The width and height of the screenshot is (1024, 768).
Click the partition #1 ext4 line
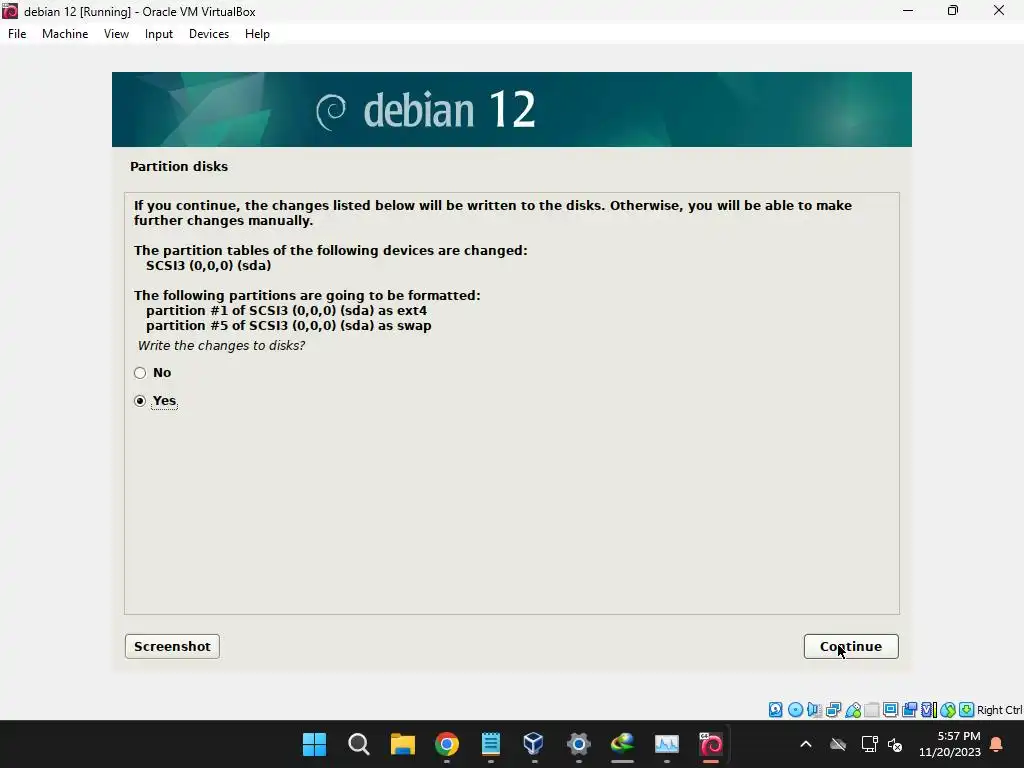pyautogui.click(x=286, y=311)
